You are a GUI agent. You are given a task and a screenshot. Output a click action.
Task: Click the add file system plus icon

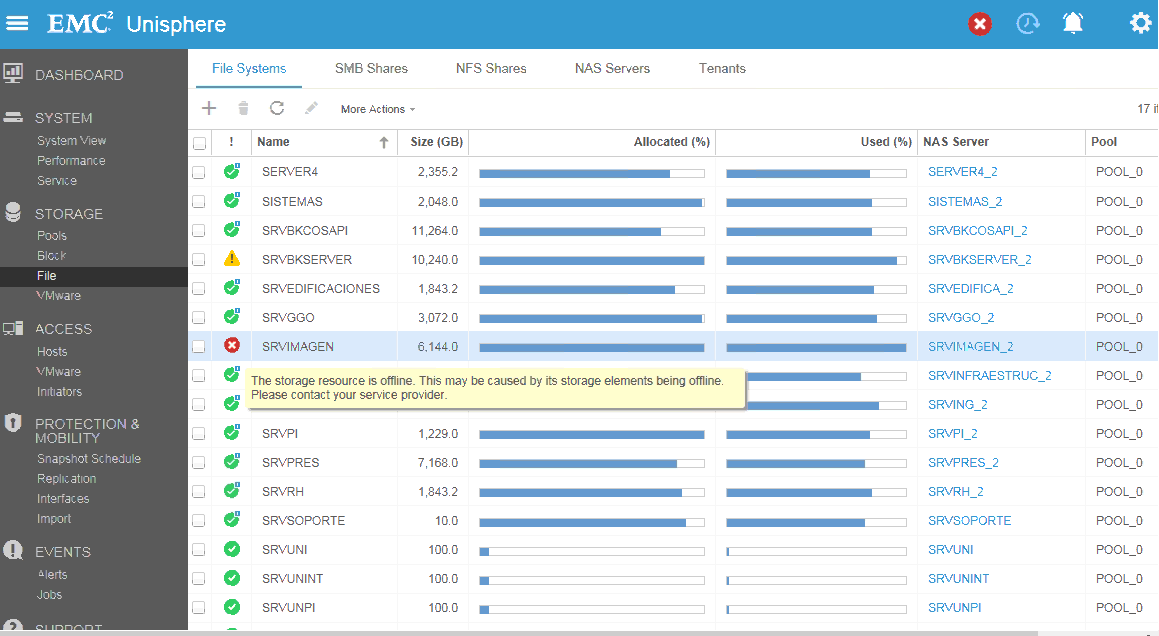click(209, 109)
